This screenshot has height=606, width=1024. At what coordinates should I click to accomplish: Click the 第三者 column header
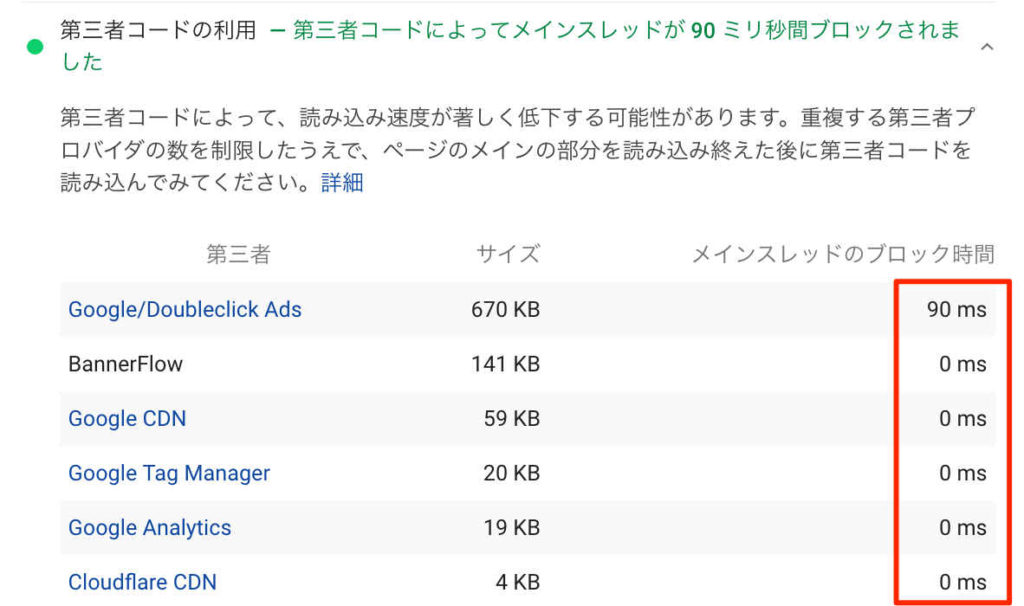click(238, 254)
